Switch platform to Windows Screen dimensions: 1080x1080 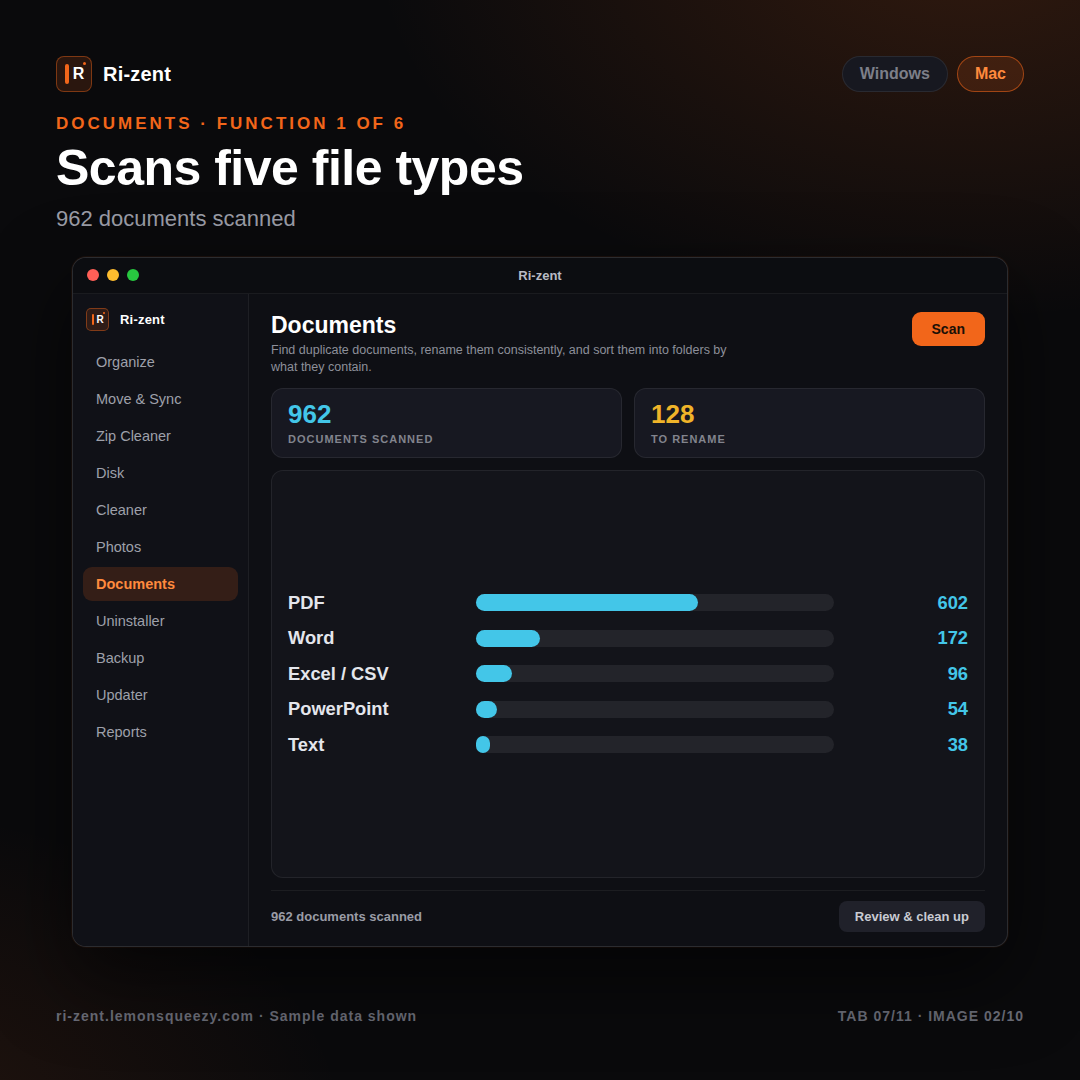tap(894, 74)
